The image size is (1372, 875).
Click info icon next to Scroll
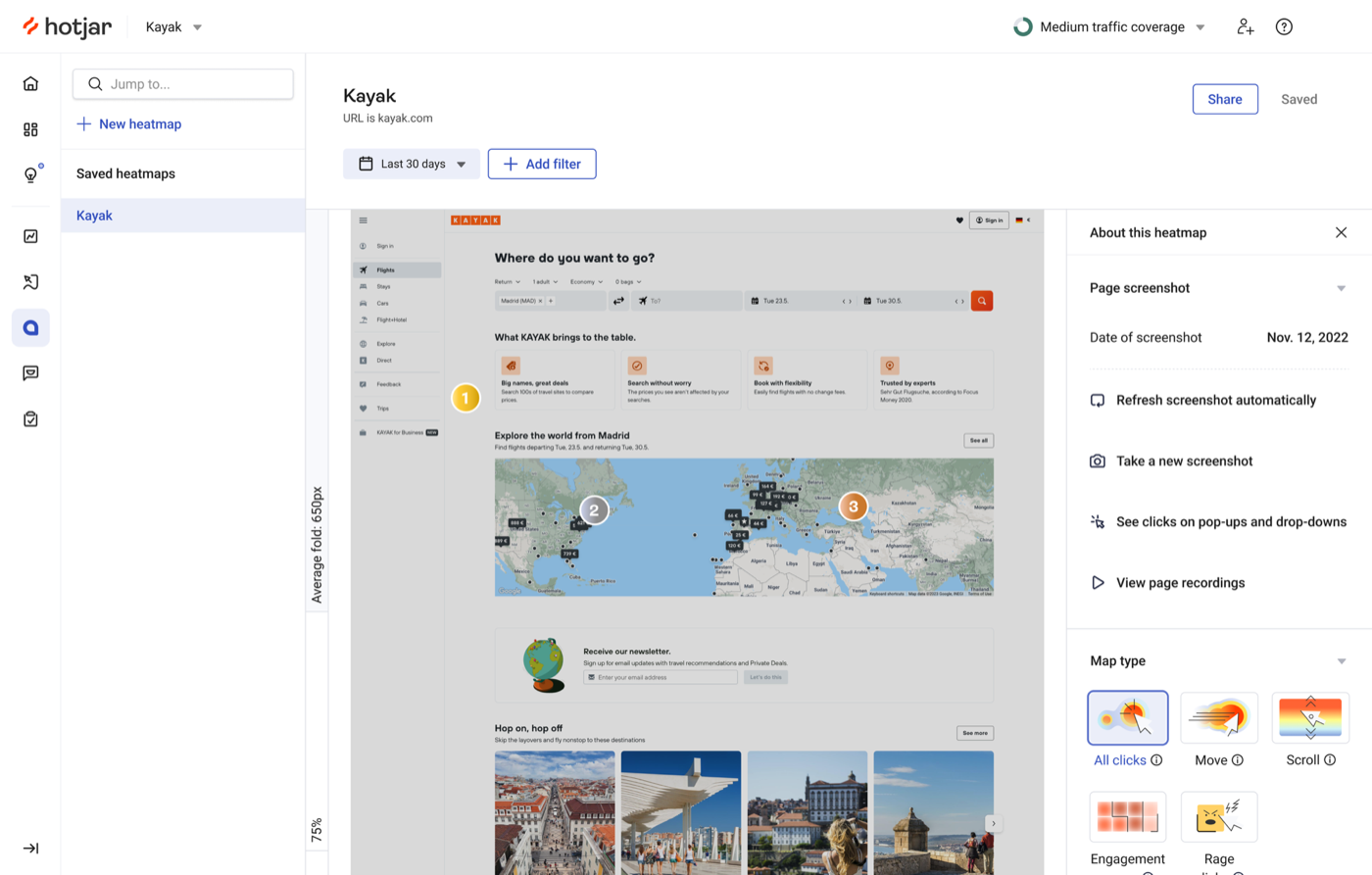pyautogui.click(x=1330, y=760)
